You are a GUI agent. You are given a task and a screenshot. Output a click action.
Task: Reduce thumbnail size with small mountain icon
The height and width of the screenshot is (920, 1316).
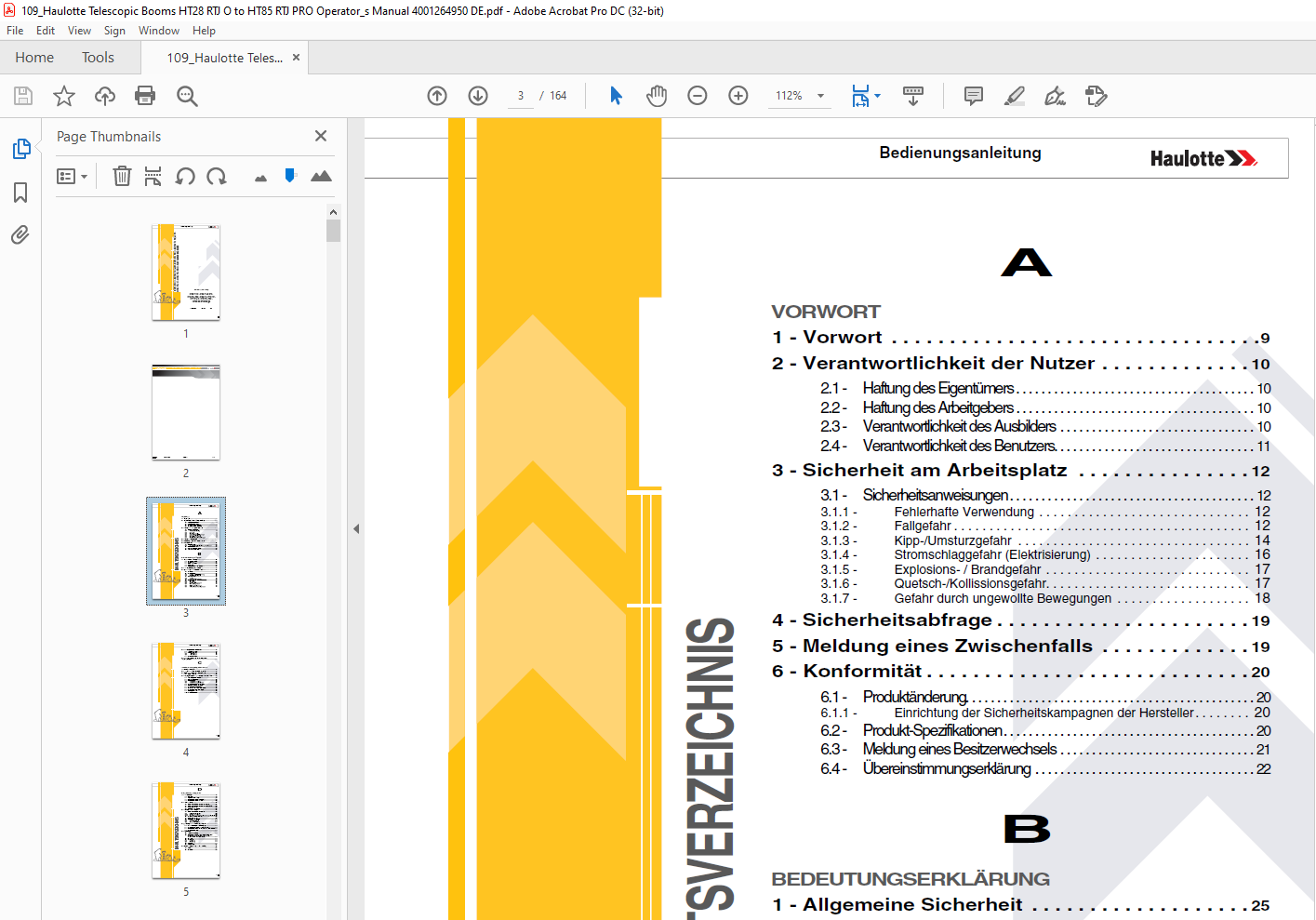260,178
